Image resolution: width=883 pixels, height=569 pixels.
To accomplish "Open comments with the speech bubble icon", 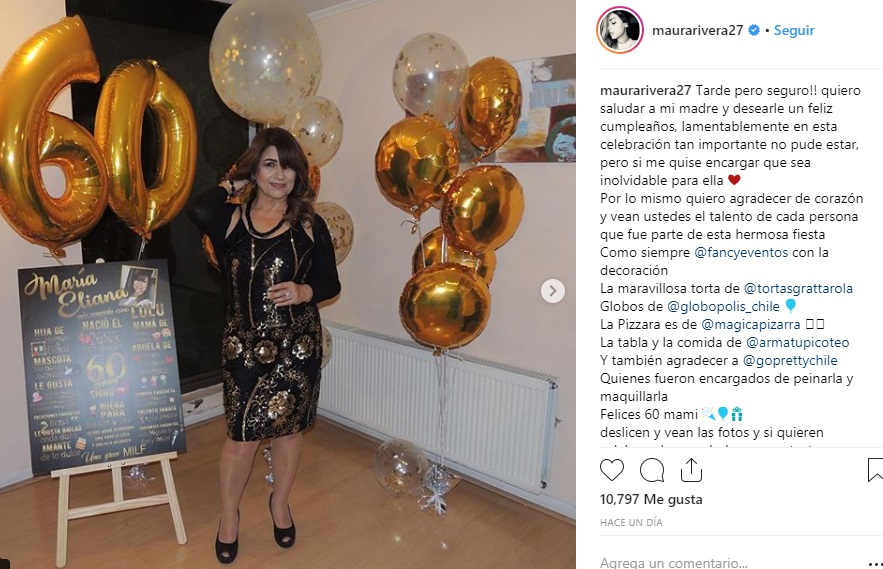I will click(652, 470).
